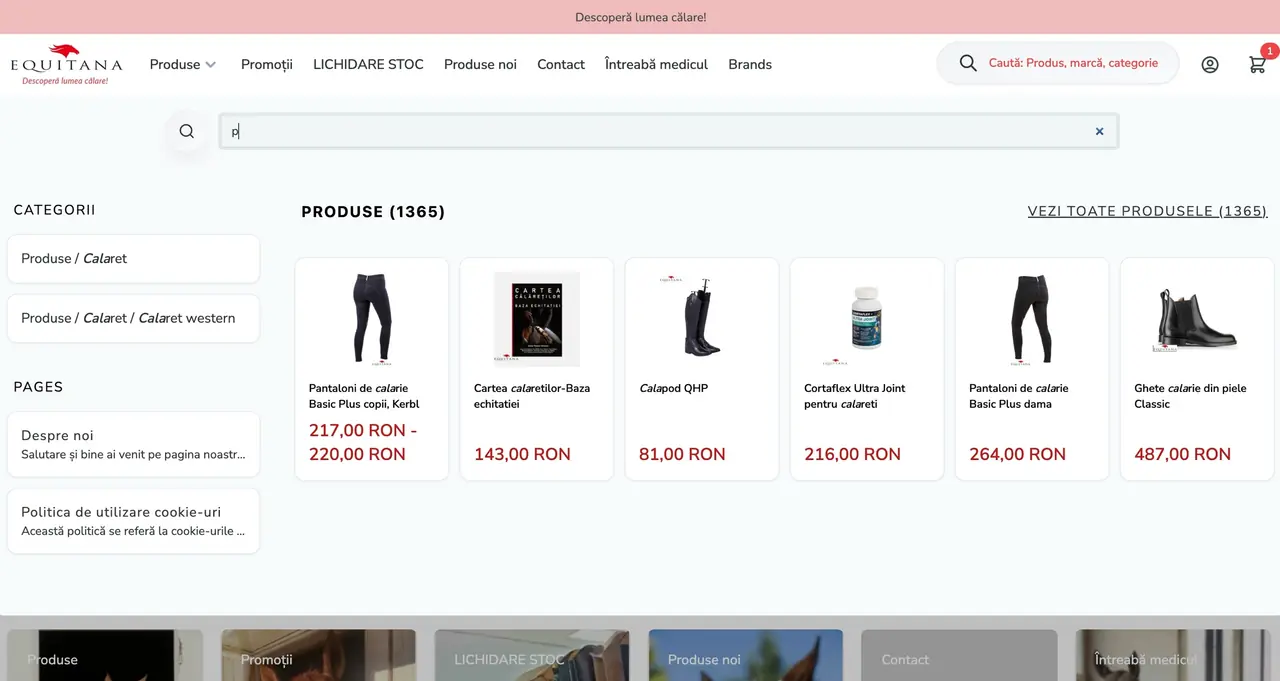
Task: Open the Despre noi page result
Action: tap(133, 444)
